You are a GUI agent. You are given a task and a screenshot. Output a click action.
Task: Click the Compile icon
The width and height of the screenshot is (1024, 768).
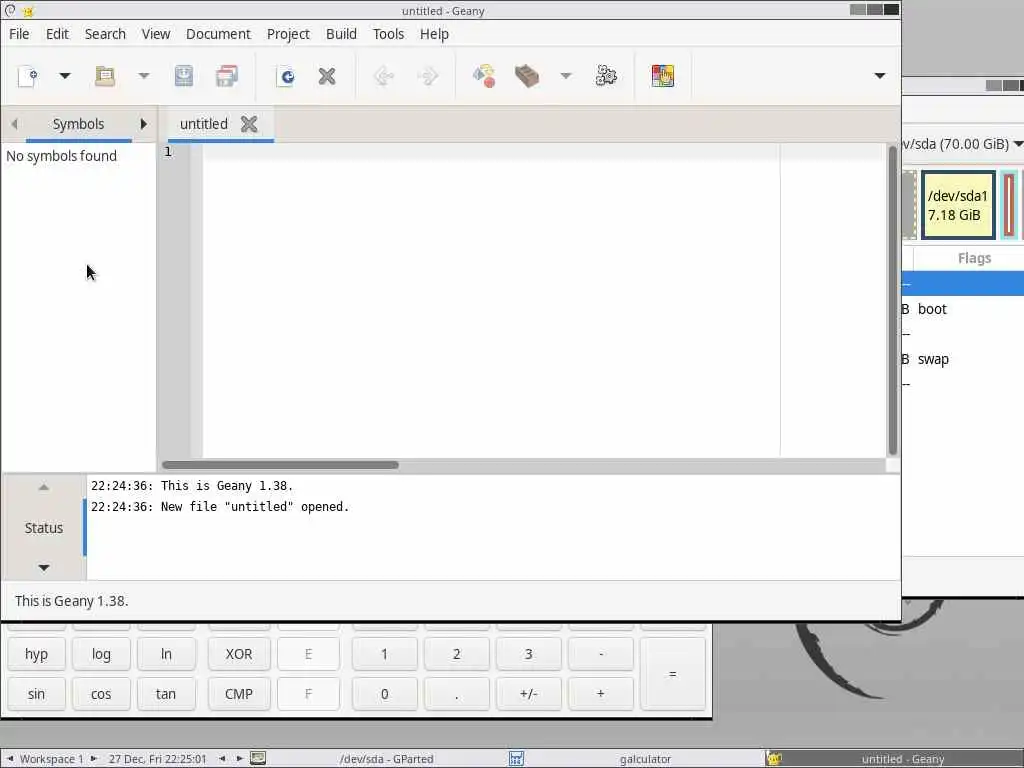point(484,76)
